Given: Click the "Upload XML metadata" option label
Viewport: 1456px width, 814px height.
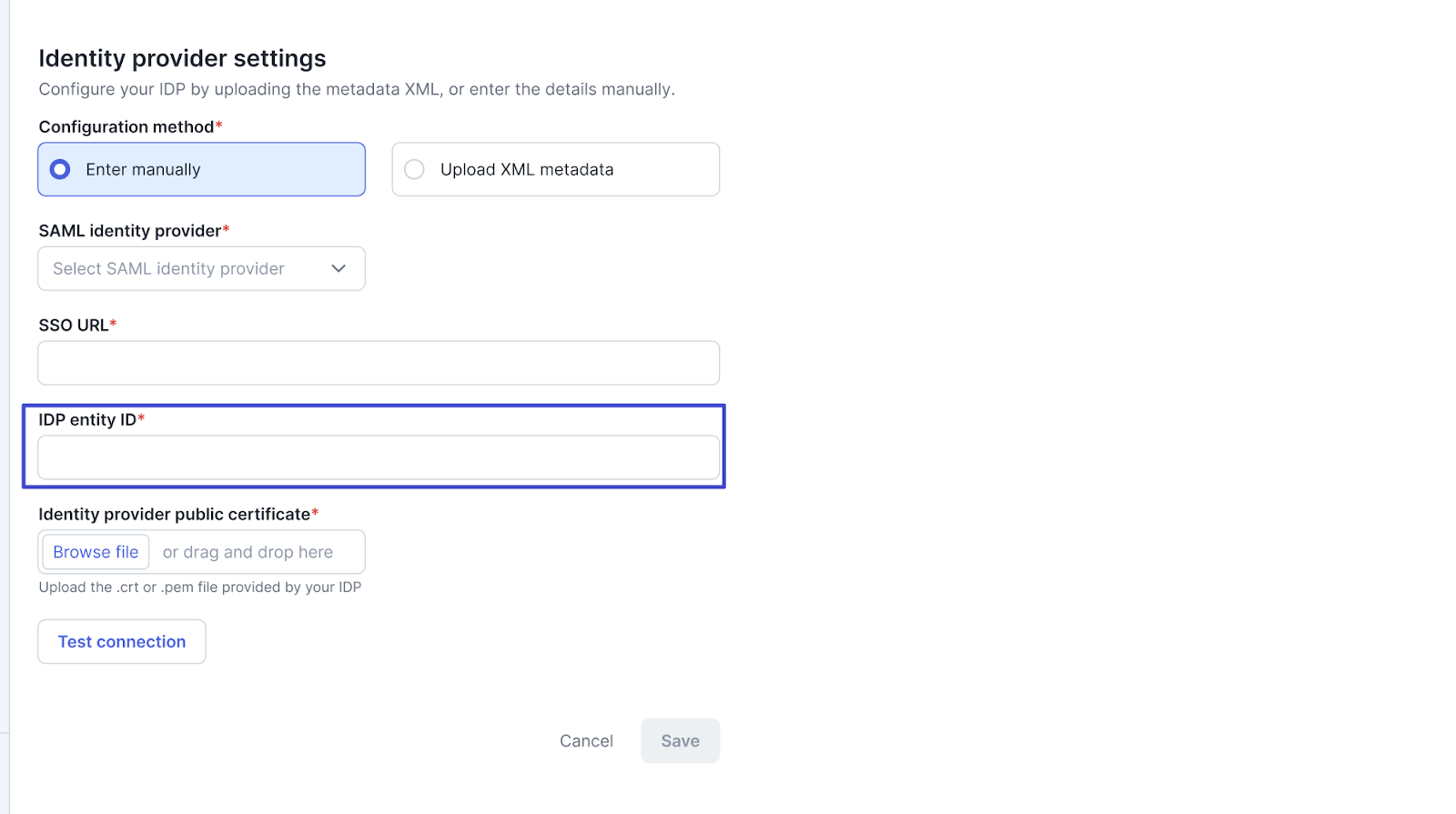Looking at the screenshot, I should (527, 169).
